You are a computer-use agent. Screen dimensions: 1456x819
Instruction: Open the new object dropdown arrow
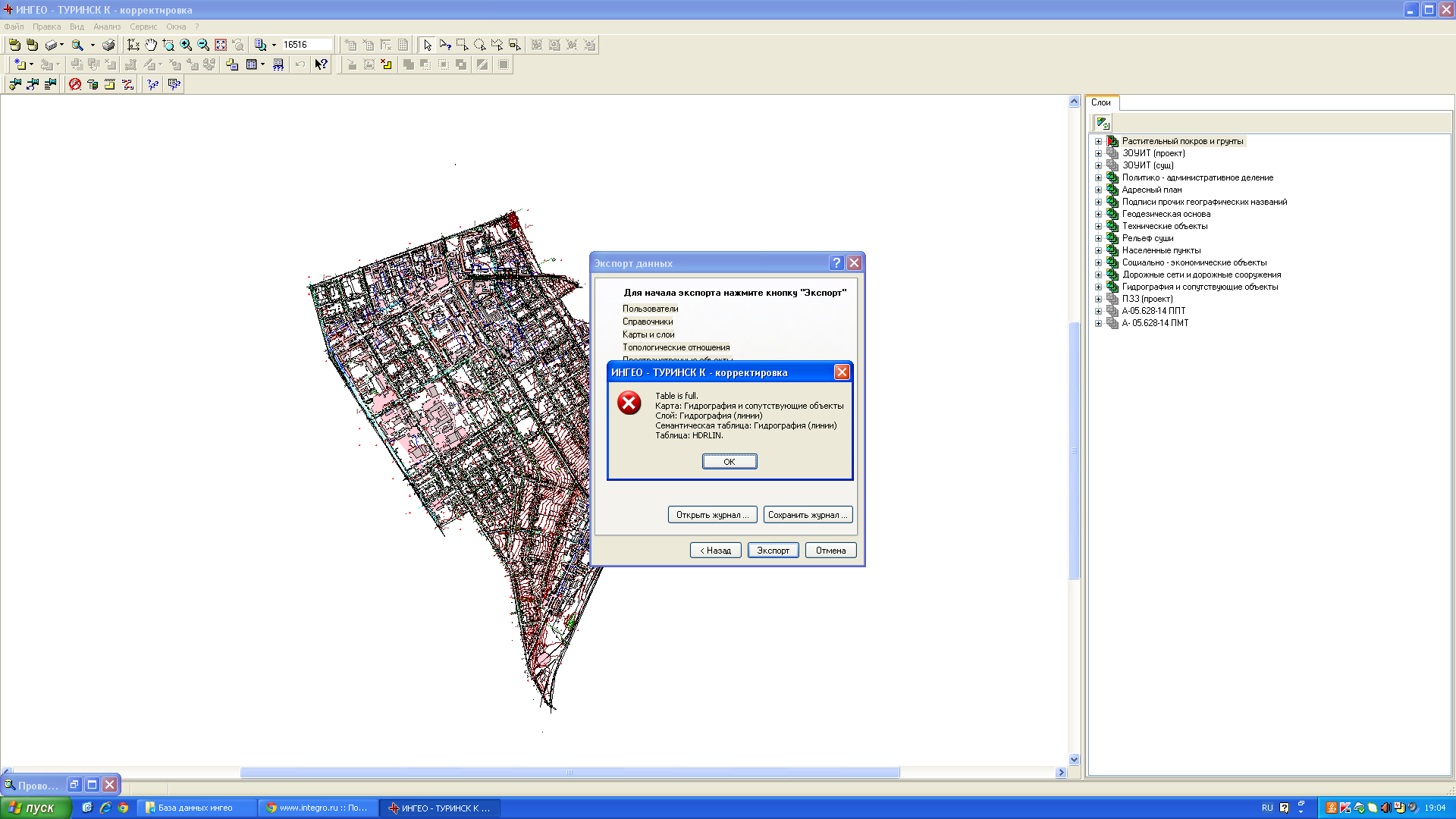(31, 64)
